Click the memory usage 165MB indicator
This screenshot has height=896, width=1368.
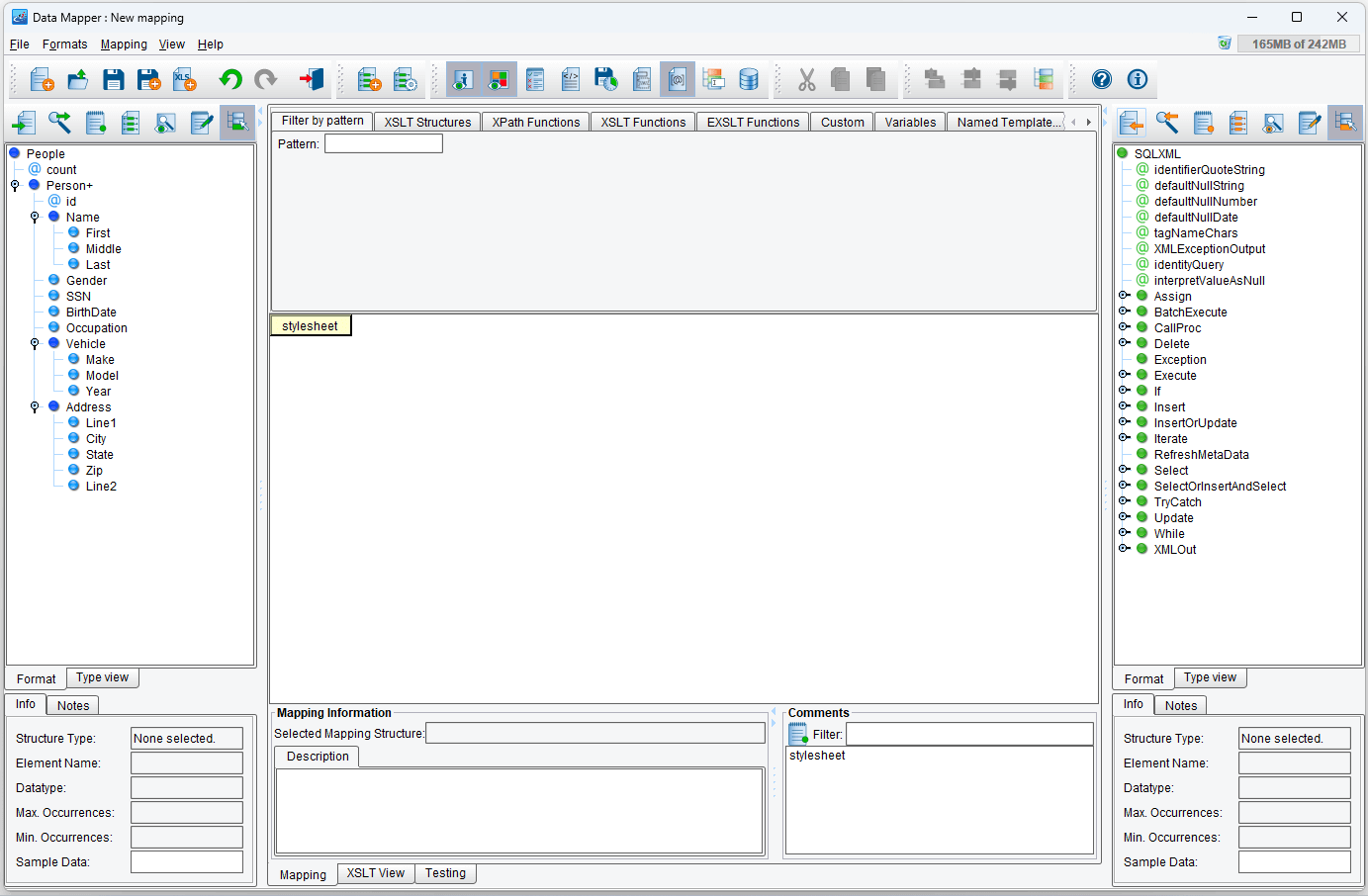[x=1299, y=44]
